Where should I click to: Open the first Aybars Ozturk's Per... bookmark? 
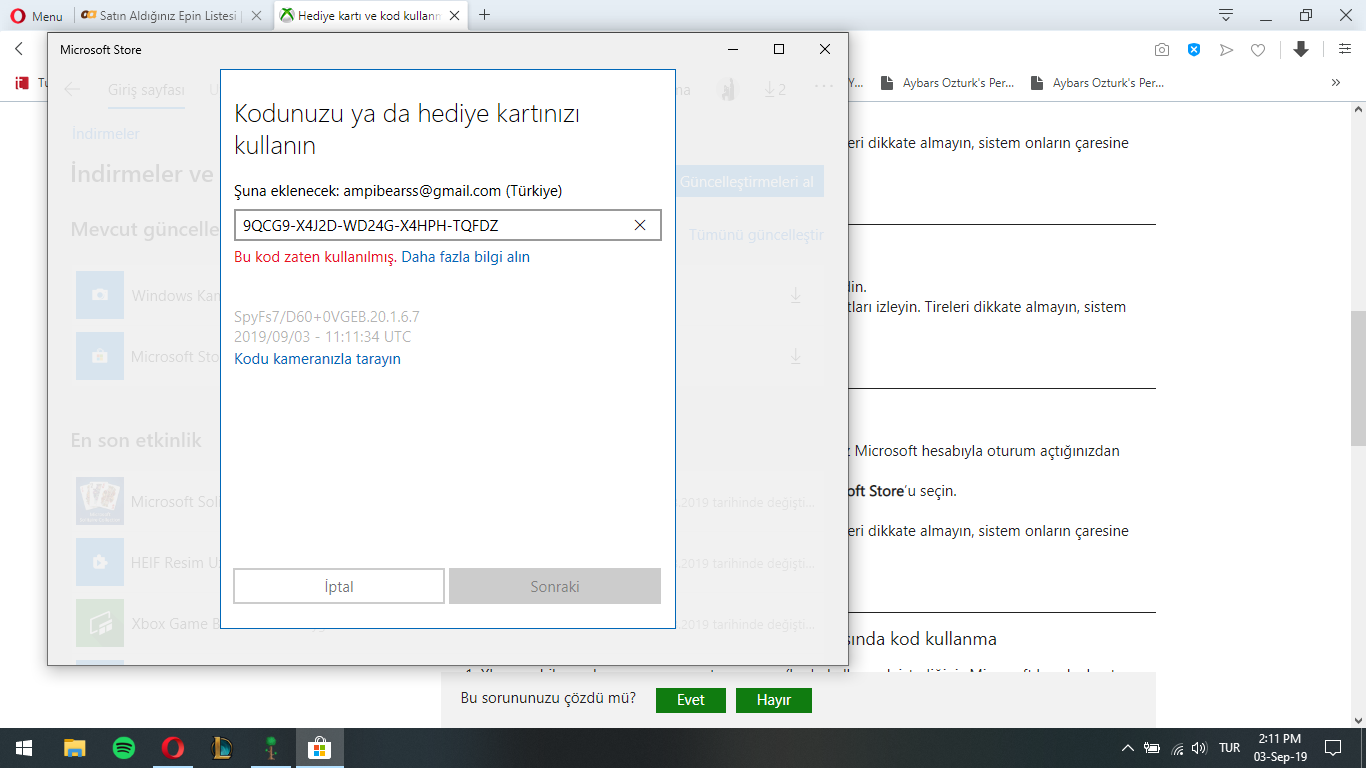tap(947, 83)
